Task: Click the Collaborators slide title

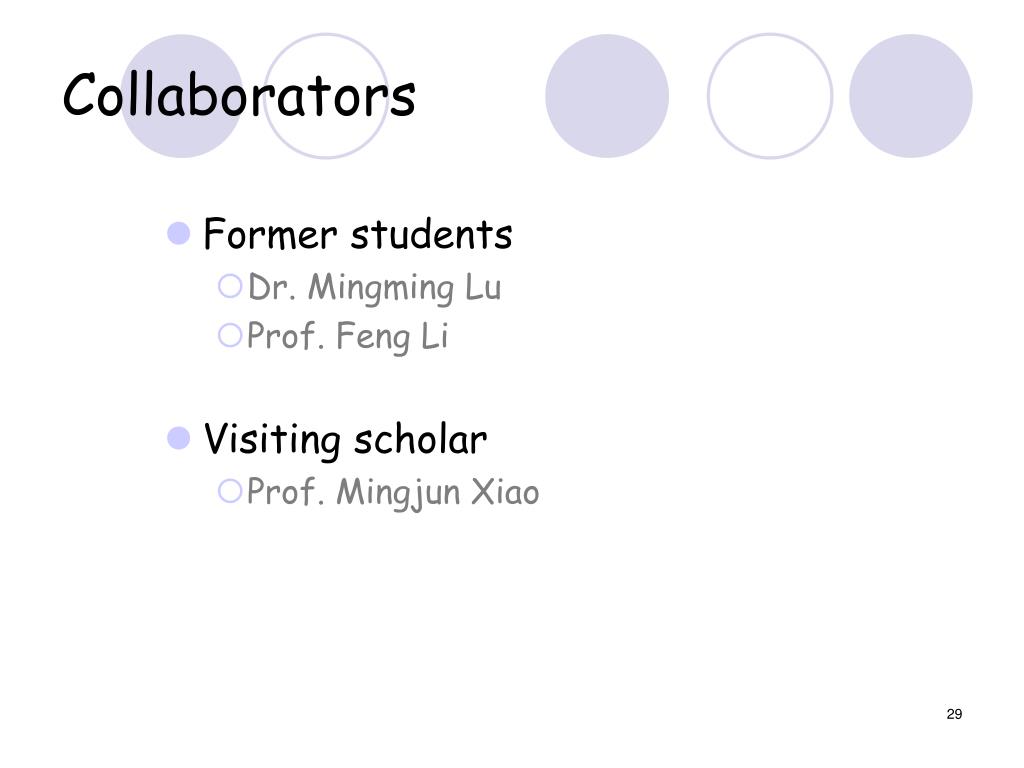Action: [239, 95]
